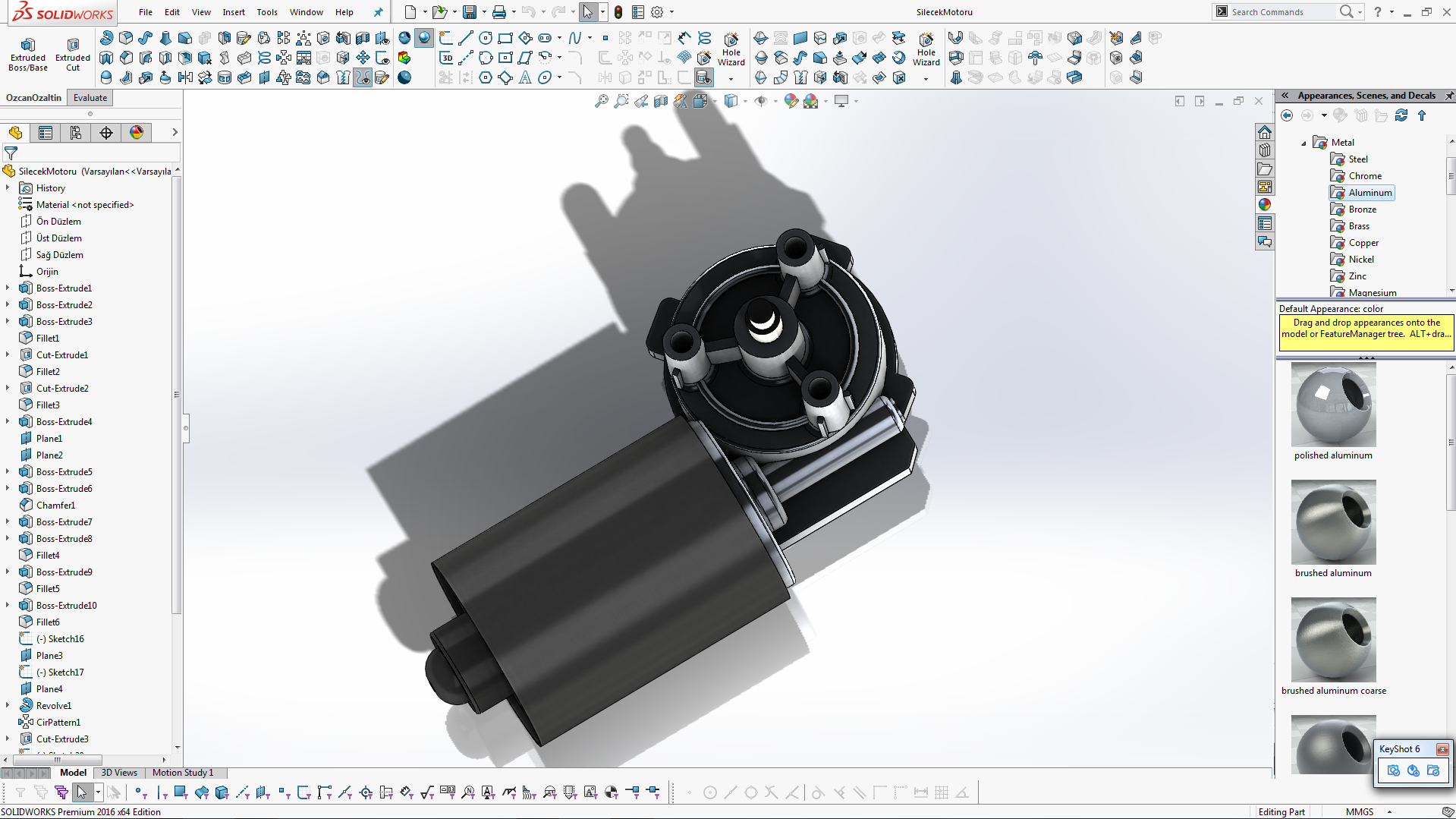
Task: Click the Zoom to Fit magnifier icon
Action: point(601,101)
